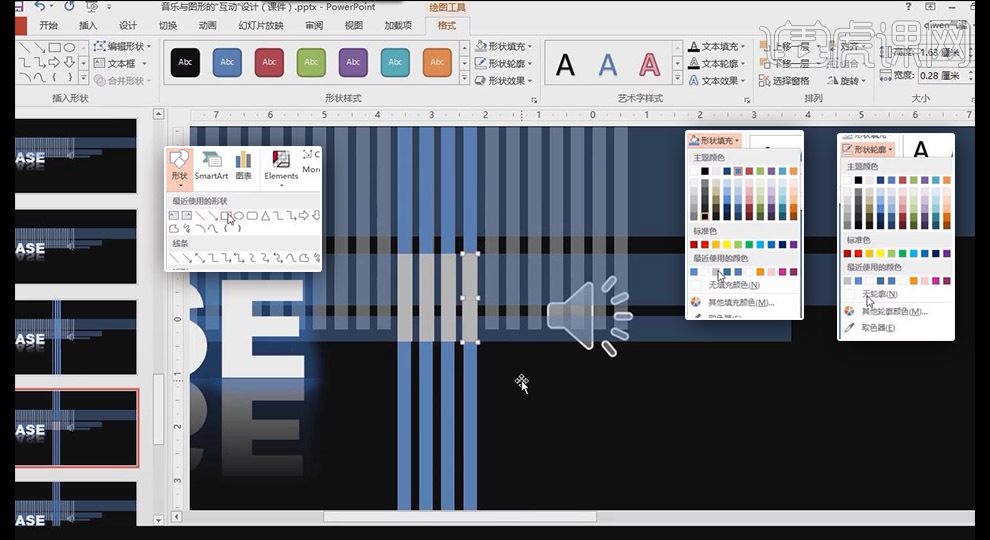
Task: Choose 无轮廓 in the outline color panel
Action: [879, 294]
